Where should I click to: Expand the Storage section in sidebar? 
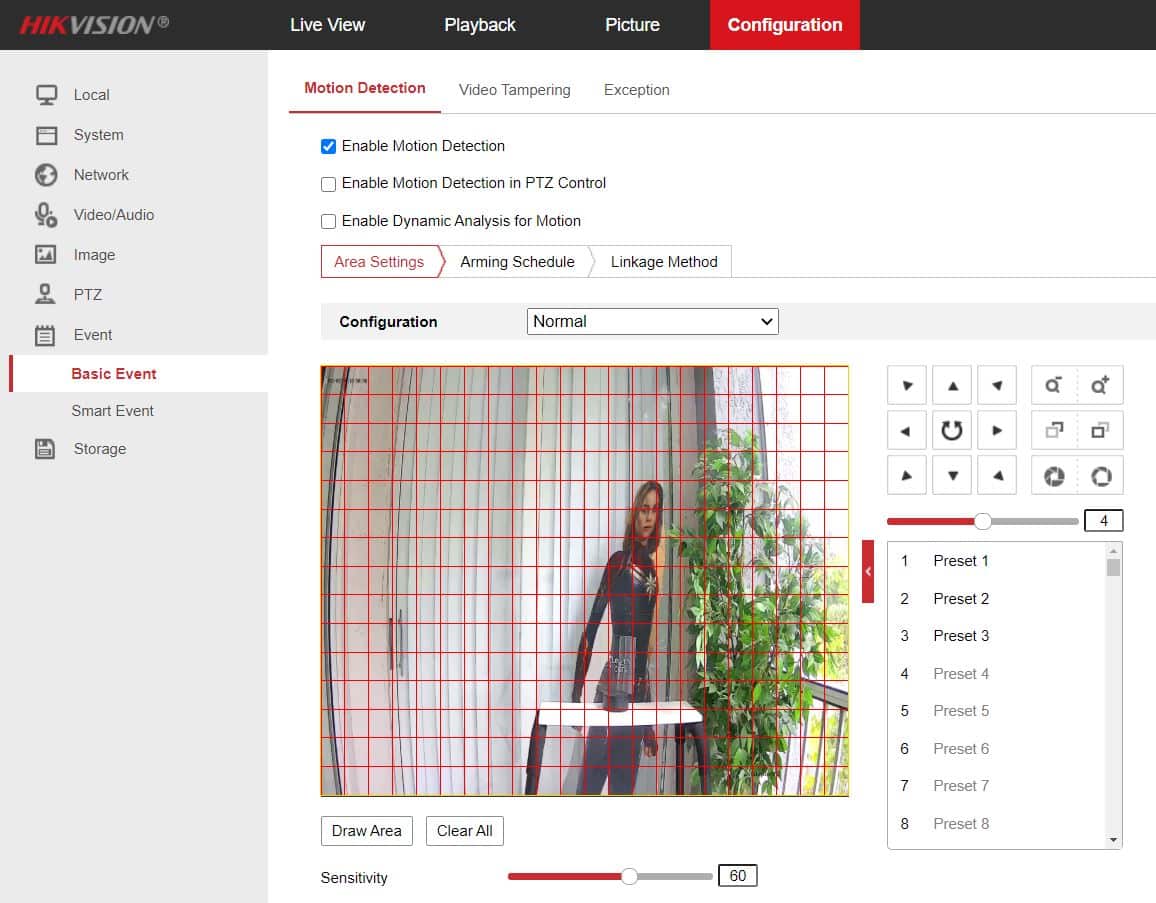tap(99, 449)
